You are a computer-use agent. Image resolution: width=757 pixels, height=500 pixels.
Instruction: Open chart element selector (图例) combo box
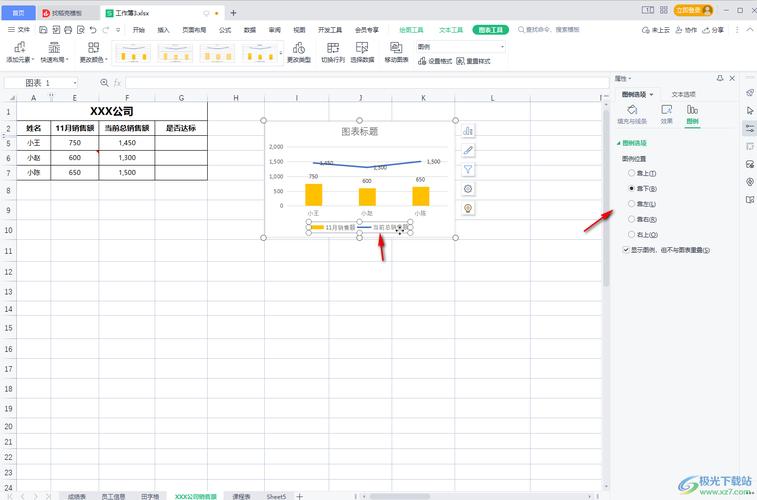[461, 47]
